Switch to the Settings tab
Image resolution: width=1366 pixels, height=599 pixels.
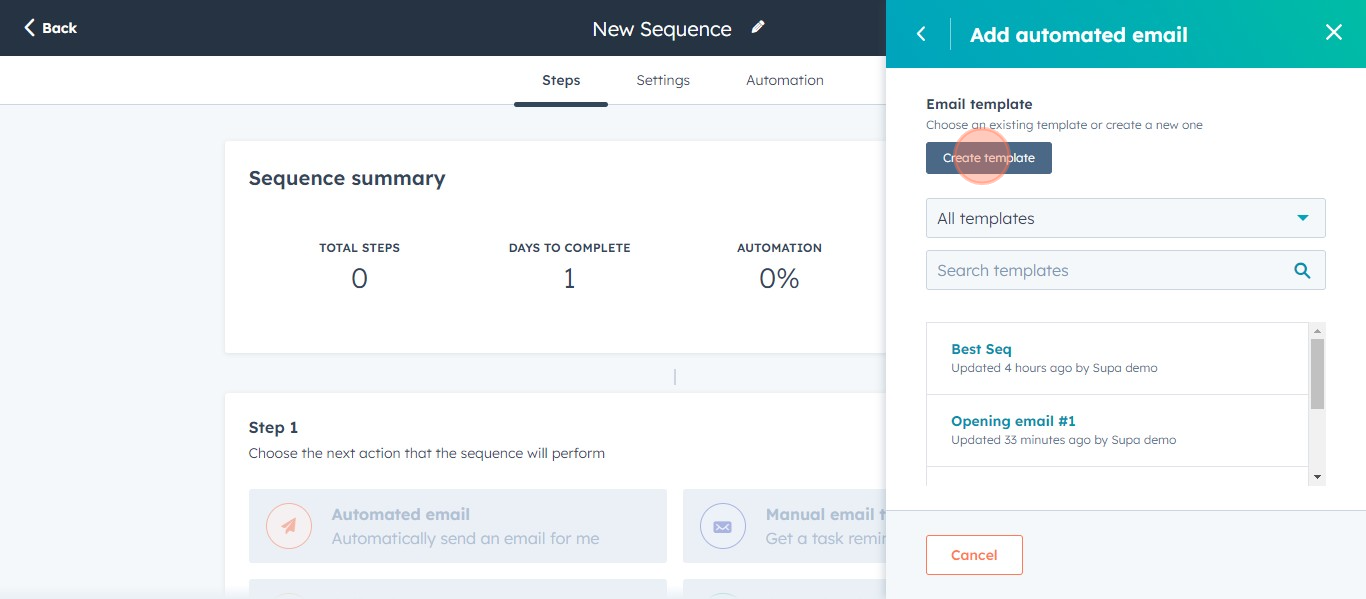pyautogui.click(x=663, y=80)
